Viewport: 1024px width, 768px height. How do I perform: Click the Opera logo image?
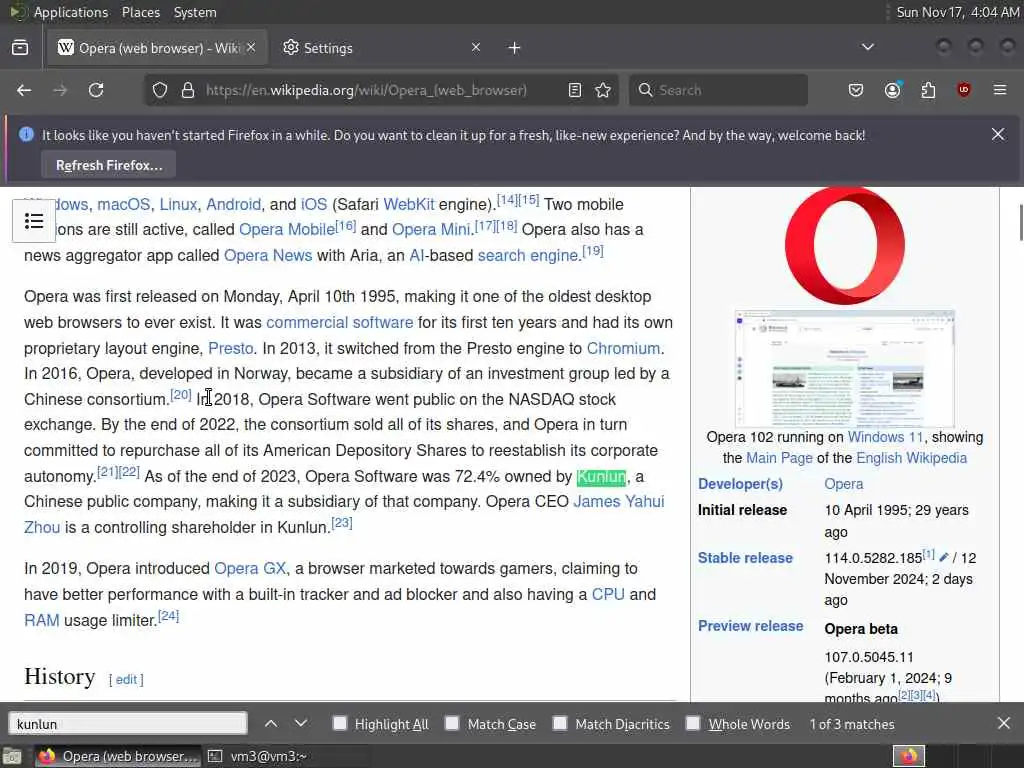point(845,246)
